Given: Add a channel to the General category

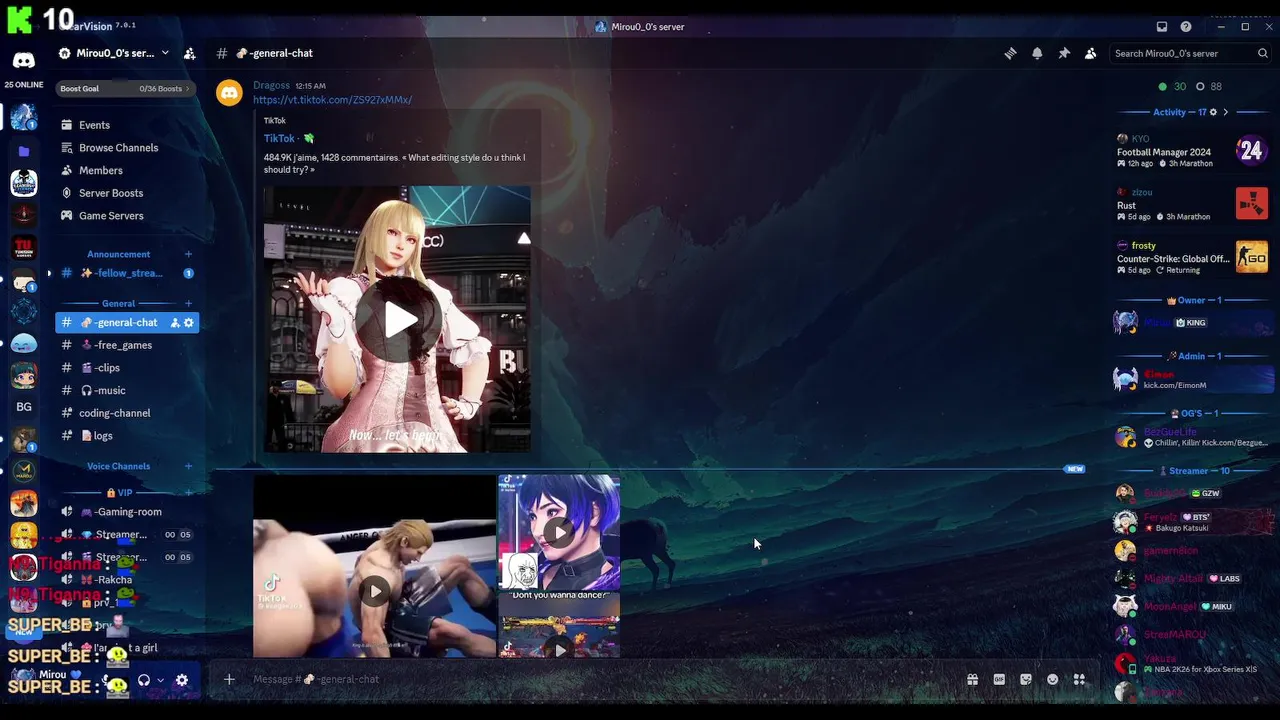Looking at the screenshot, I should (188, 303).
